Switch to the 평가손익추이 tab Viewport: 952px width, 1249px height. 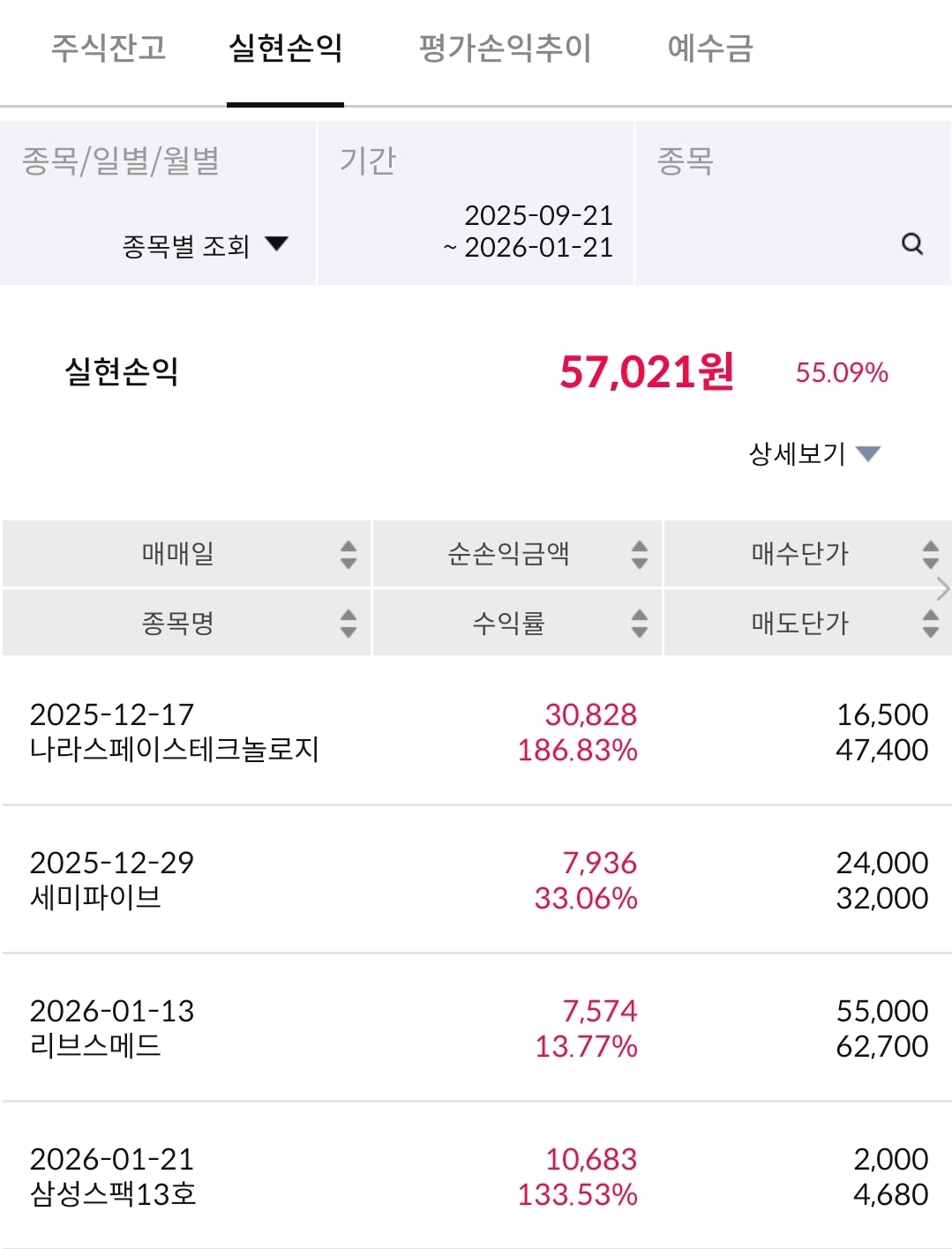pyautogui.click(x=505, y=48)
